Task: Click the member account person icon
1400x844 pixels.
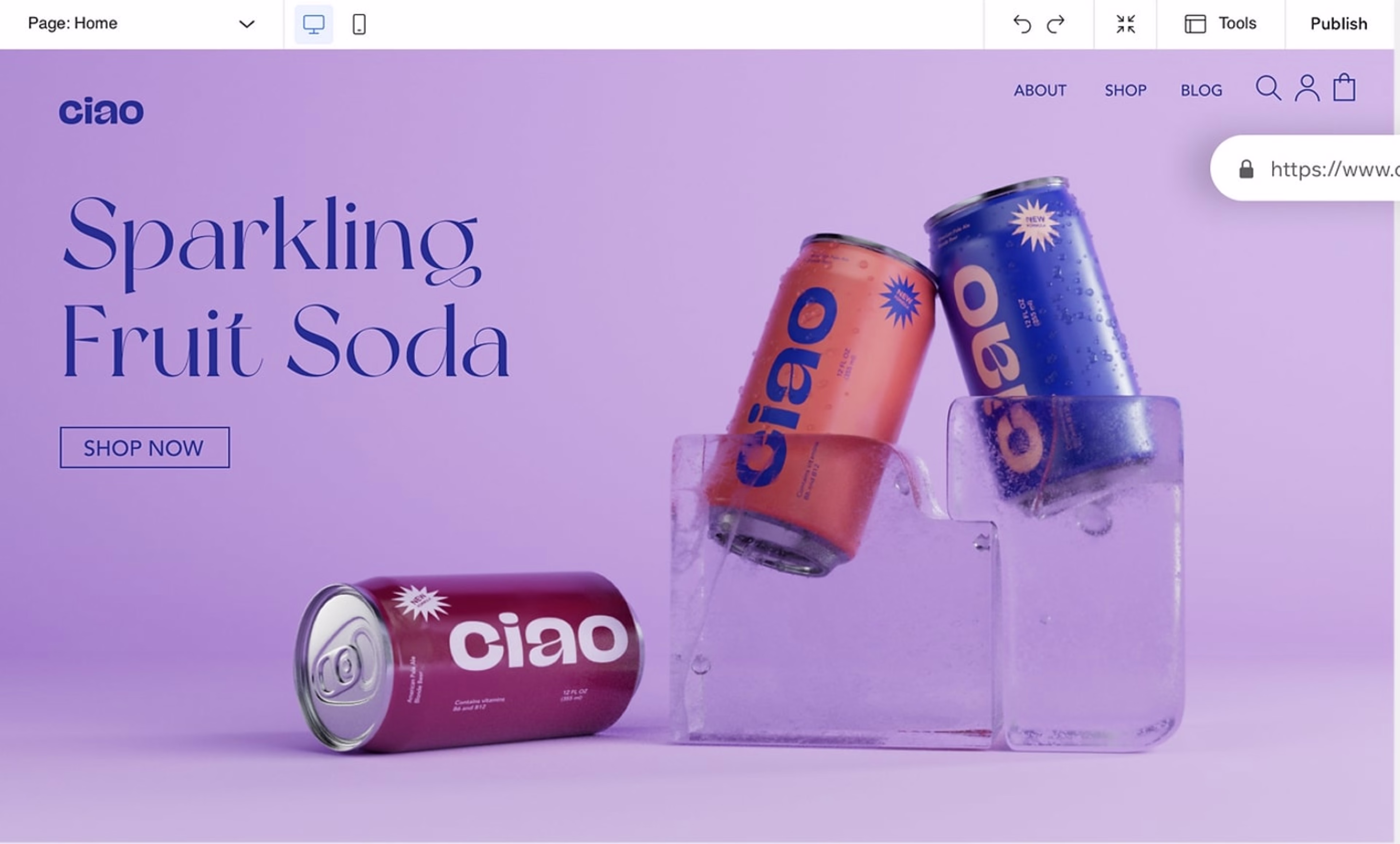Action: (x=1307, y=88)
